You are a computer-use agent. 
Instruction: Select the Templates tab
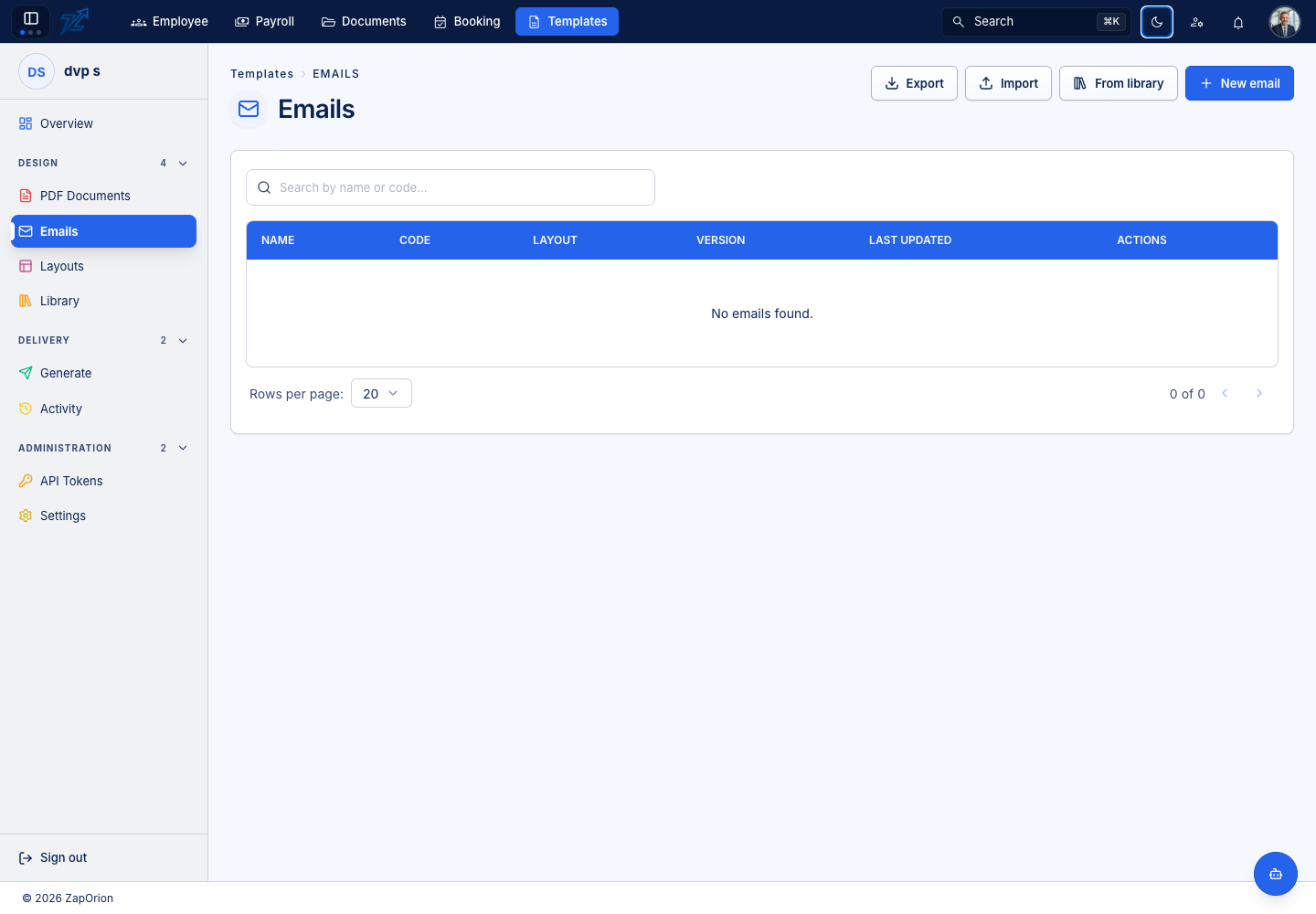567,21
